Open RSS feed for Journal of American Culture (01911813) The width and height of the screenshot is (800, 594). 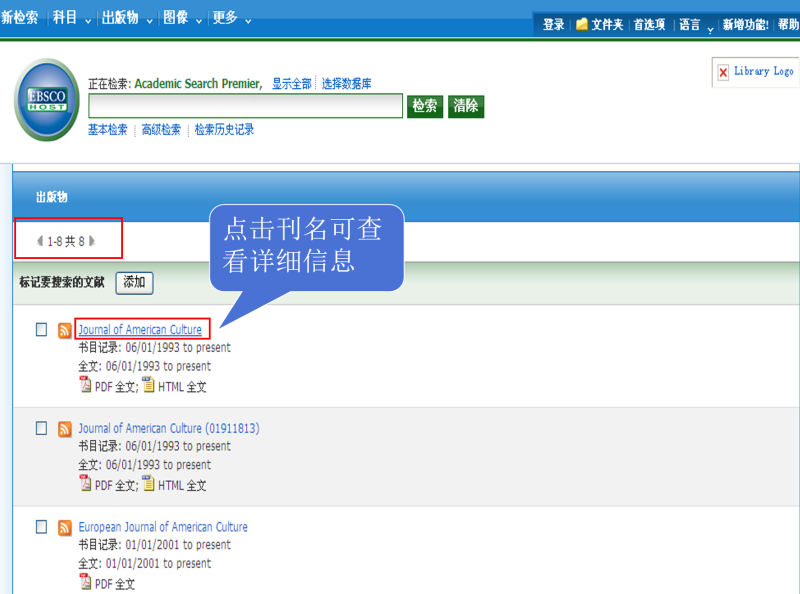click(x=65, y=429)
